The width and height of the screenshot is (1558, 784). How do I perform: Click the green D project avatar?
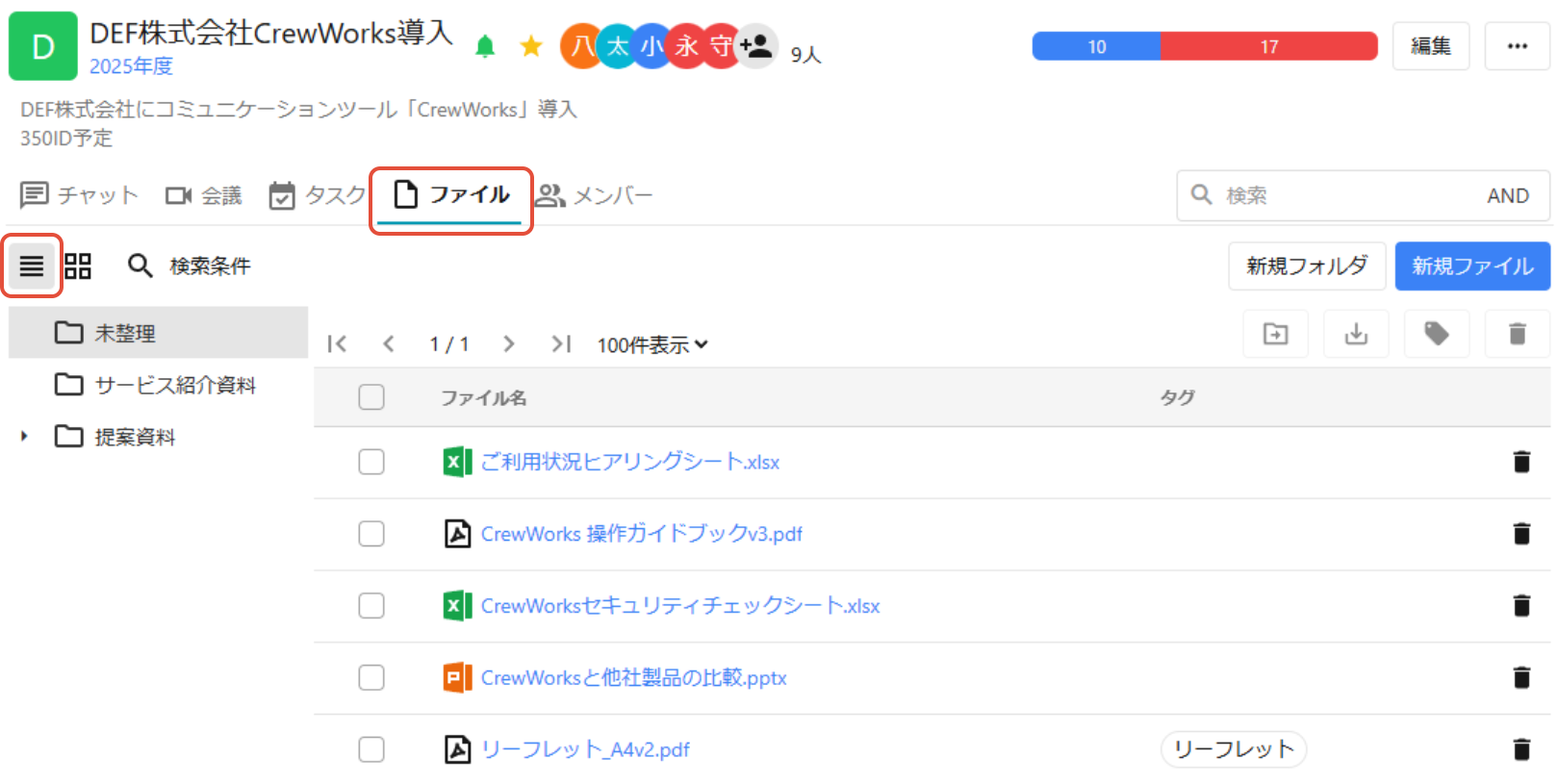click(x=43, y=46)
